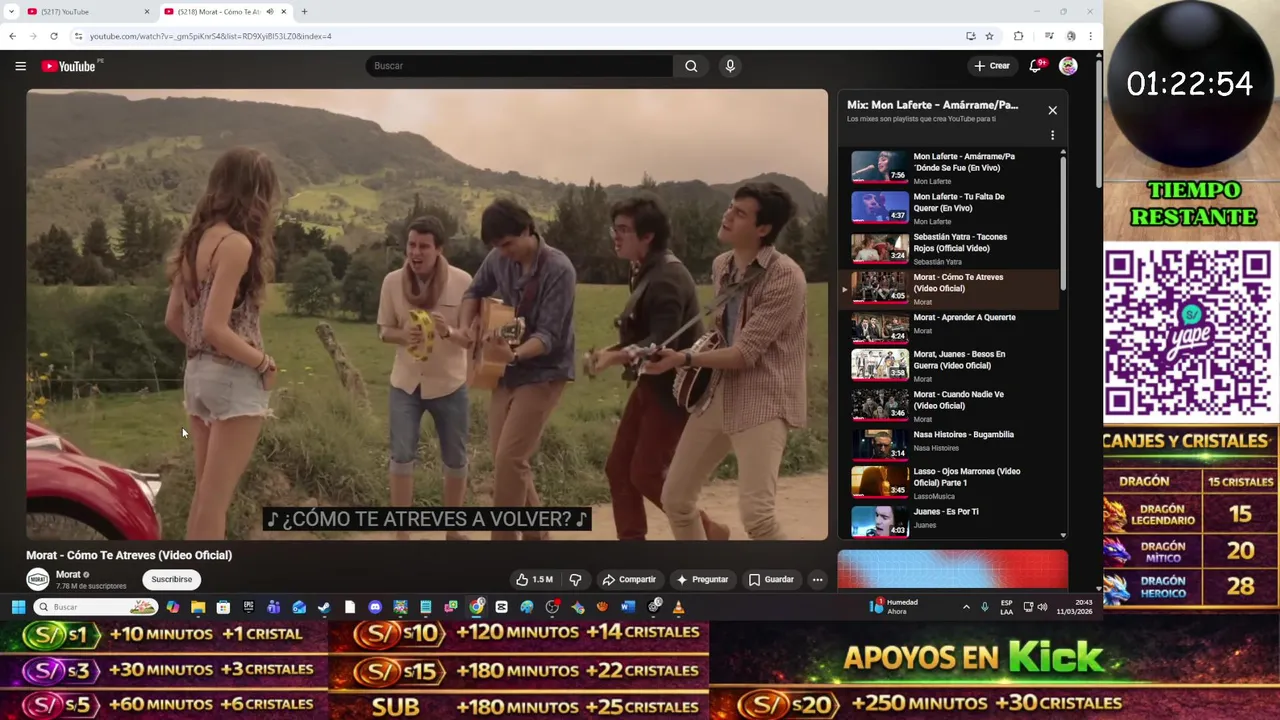1280x720 pixels.
Task: Open the mix playlist options menu
Action: tap(1052, 135)
